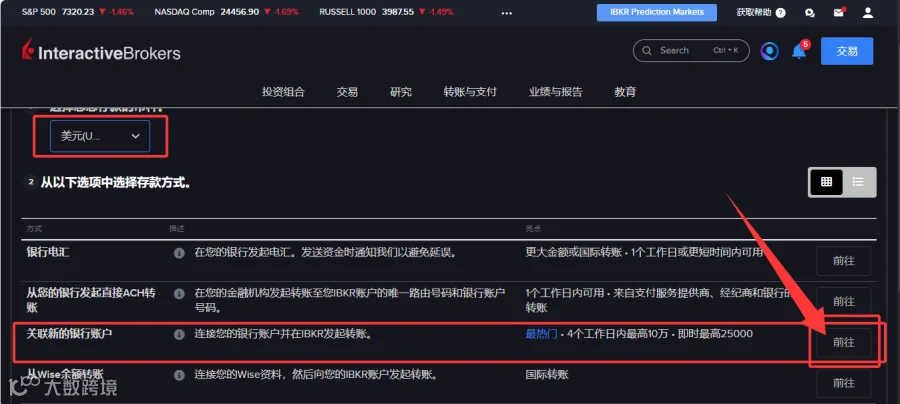Show info for direct ACH transfer row
Screen dimensions: 900x404
click(x=179, y=294)
